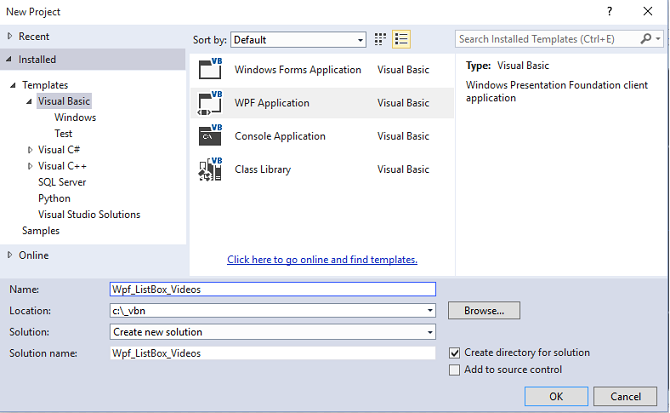The height and width of the screenshot is (413, 670).
Task: Click the OK button
Action: (x=556, y=396)
